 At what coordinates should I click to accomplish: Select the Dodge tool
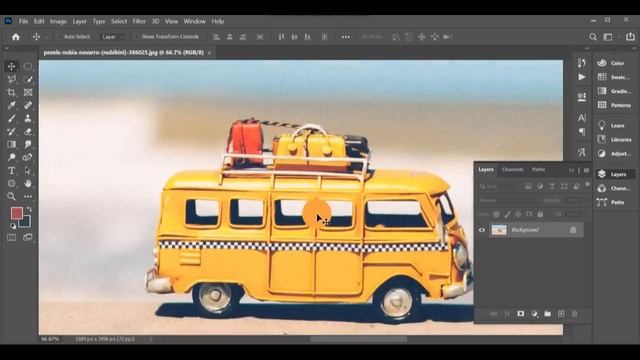(11, 158)
